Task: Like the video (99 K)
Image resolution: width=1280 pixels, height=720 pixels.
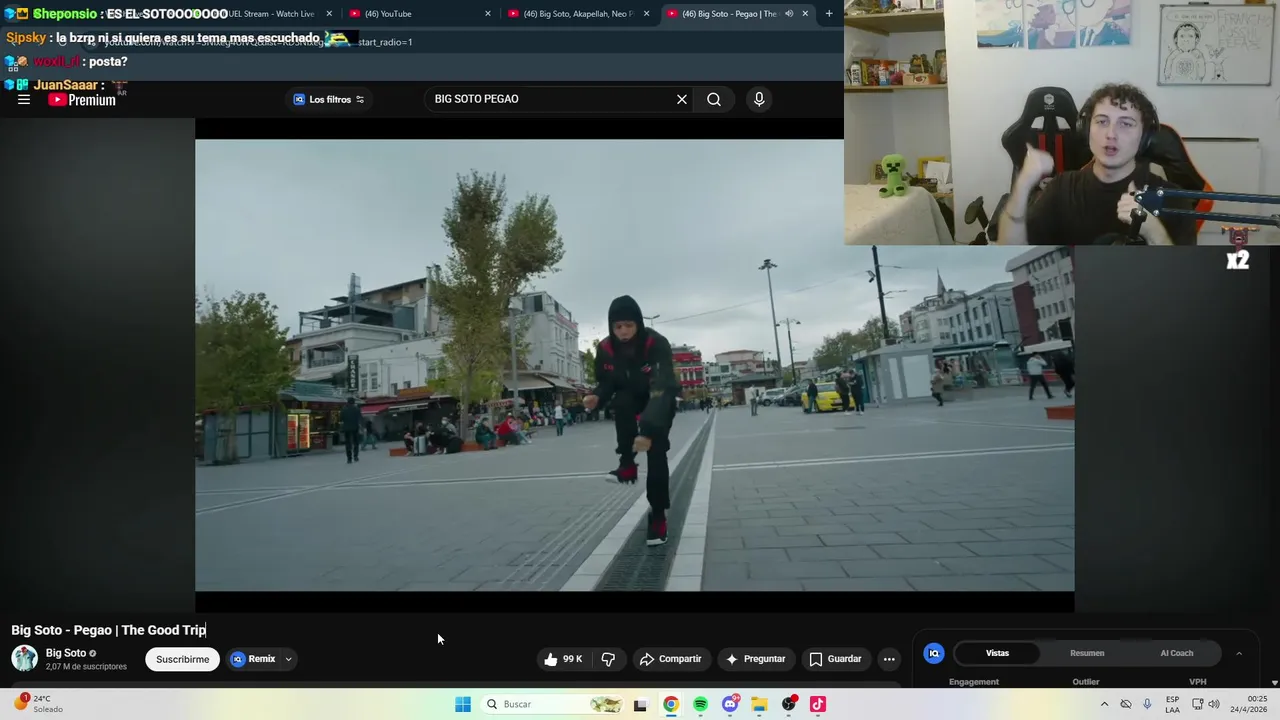Action: [x=563, y=659]
